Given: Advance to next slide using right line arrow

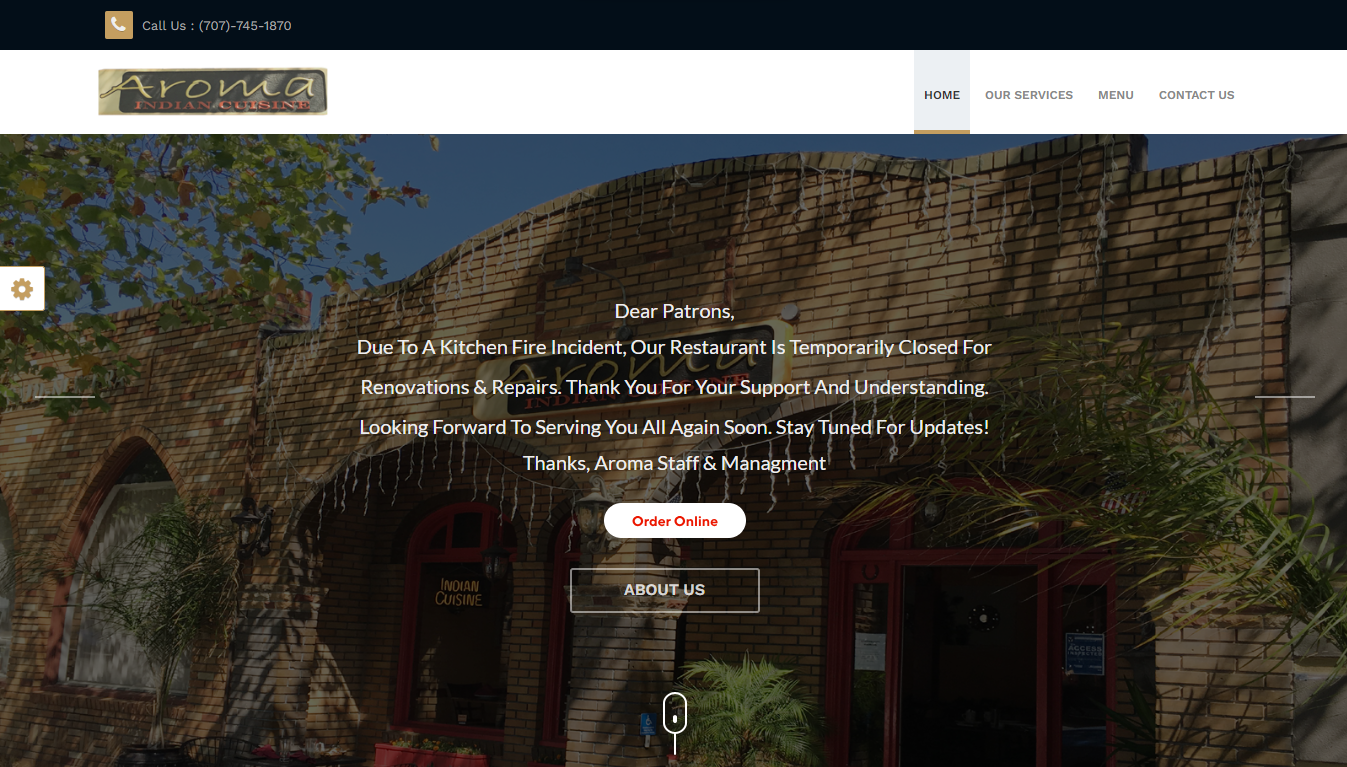Looking at the screenshot, I should tap(1285, 397).
